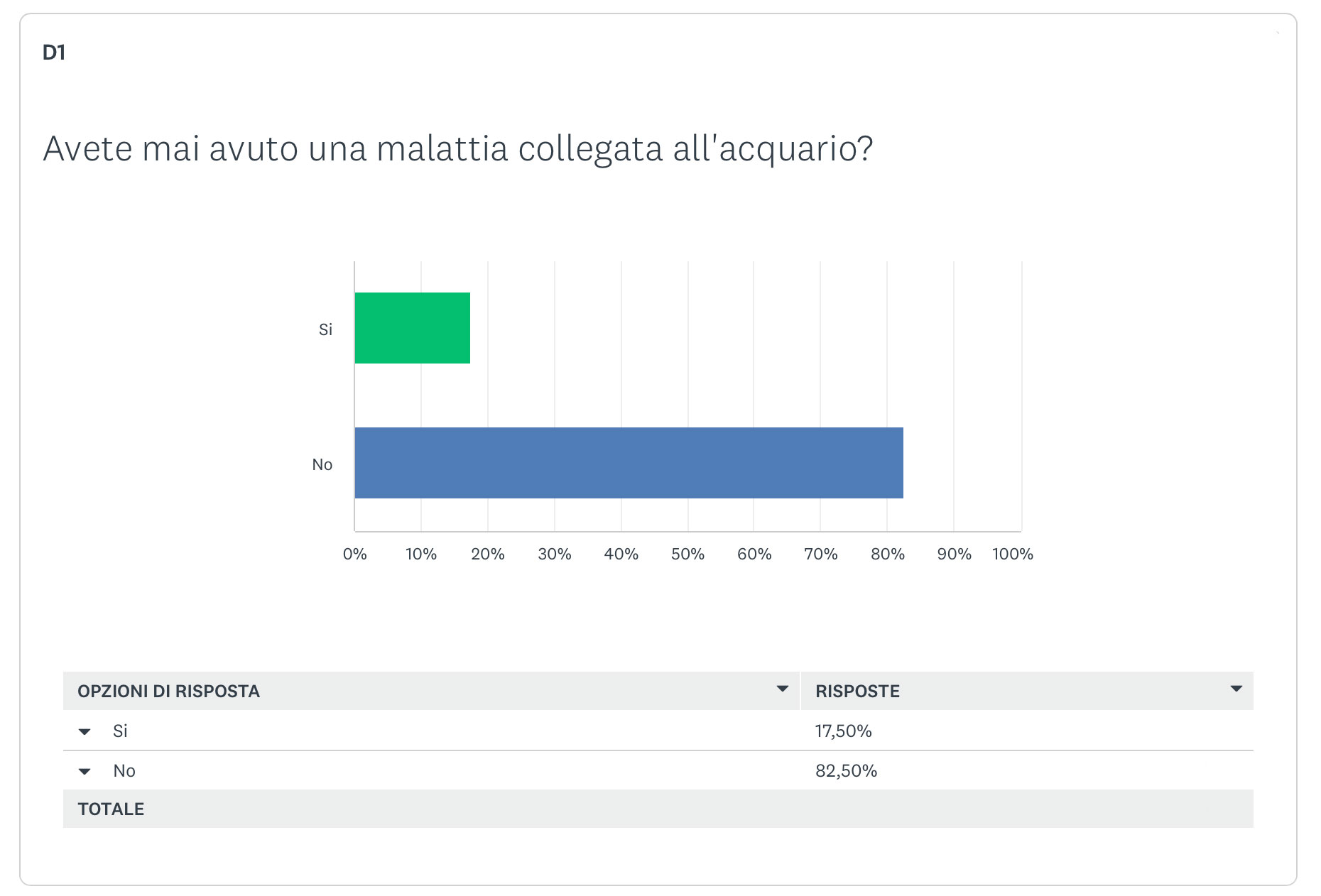
Task: Click the green Si bar
Action: 413,328
